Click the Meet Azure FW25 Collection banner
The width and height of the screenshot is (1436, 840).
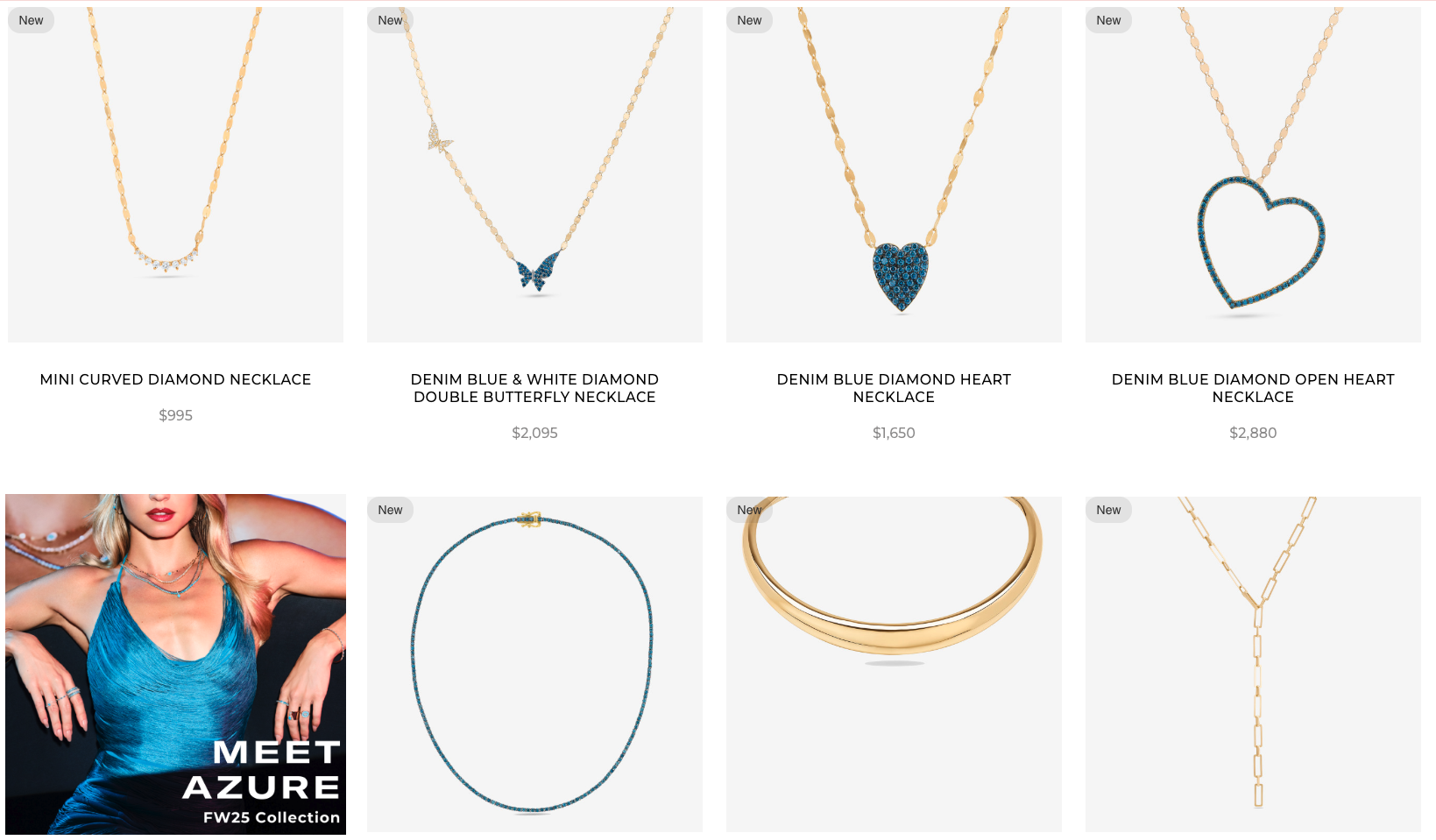(175, 664)
